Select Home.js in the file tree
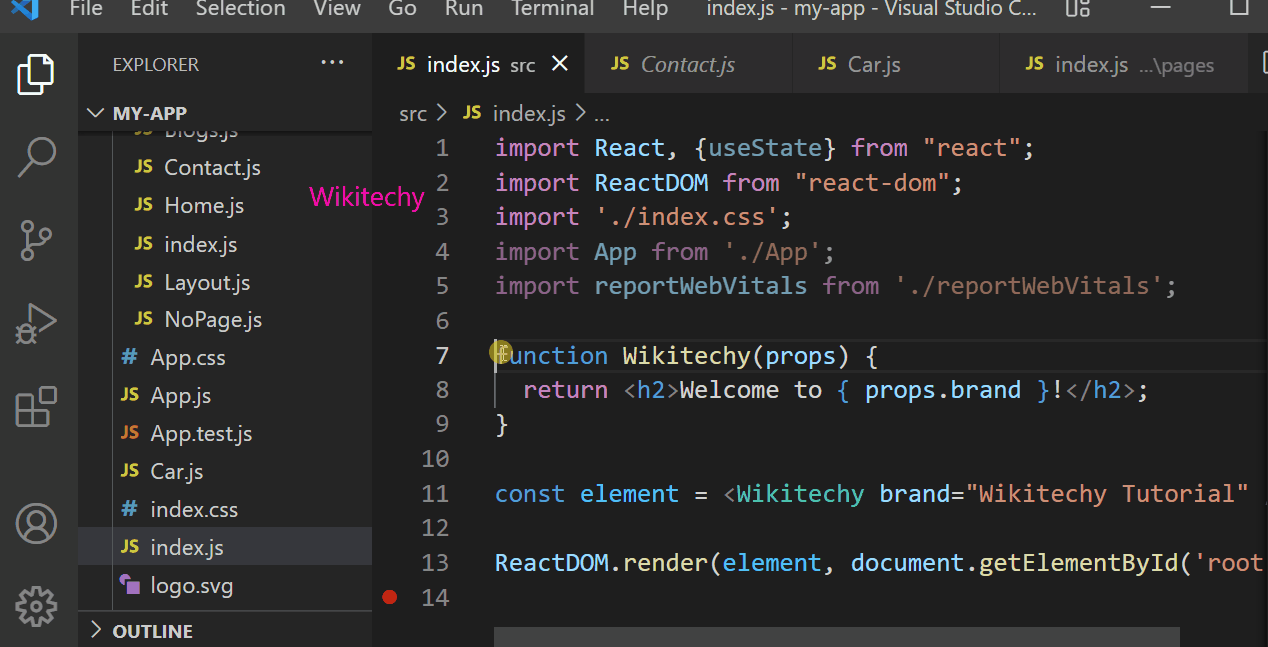The width and height of the screenshot is (1268, 647). coord(203,205)
